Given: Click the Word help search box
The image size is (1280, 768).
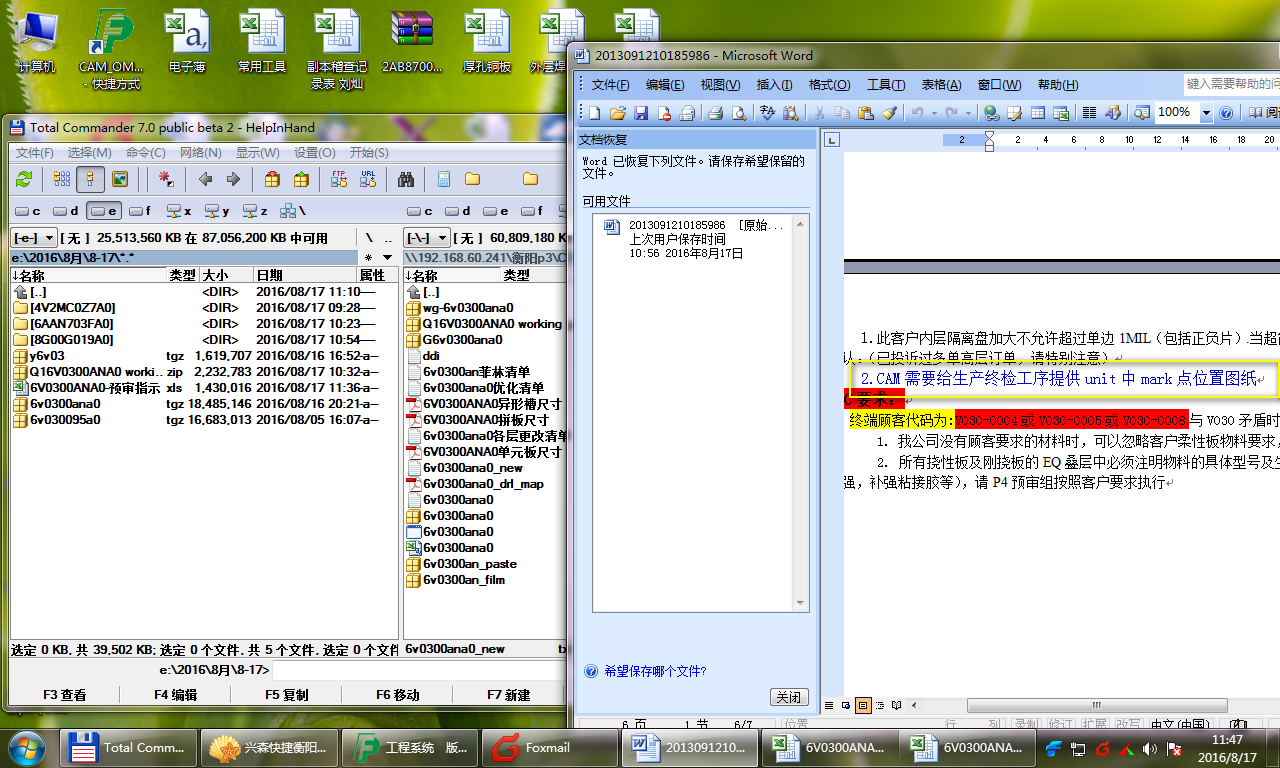Looking at the screenshot, I should [x=1231, y=84].
